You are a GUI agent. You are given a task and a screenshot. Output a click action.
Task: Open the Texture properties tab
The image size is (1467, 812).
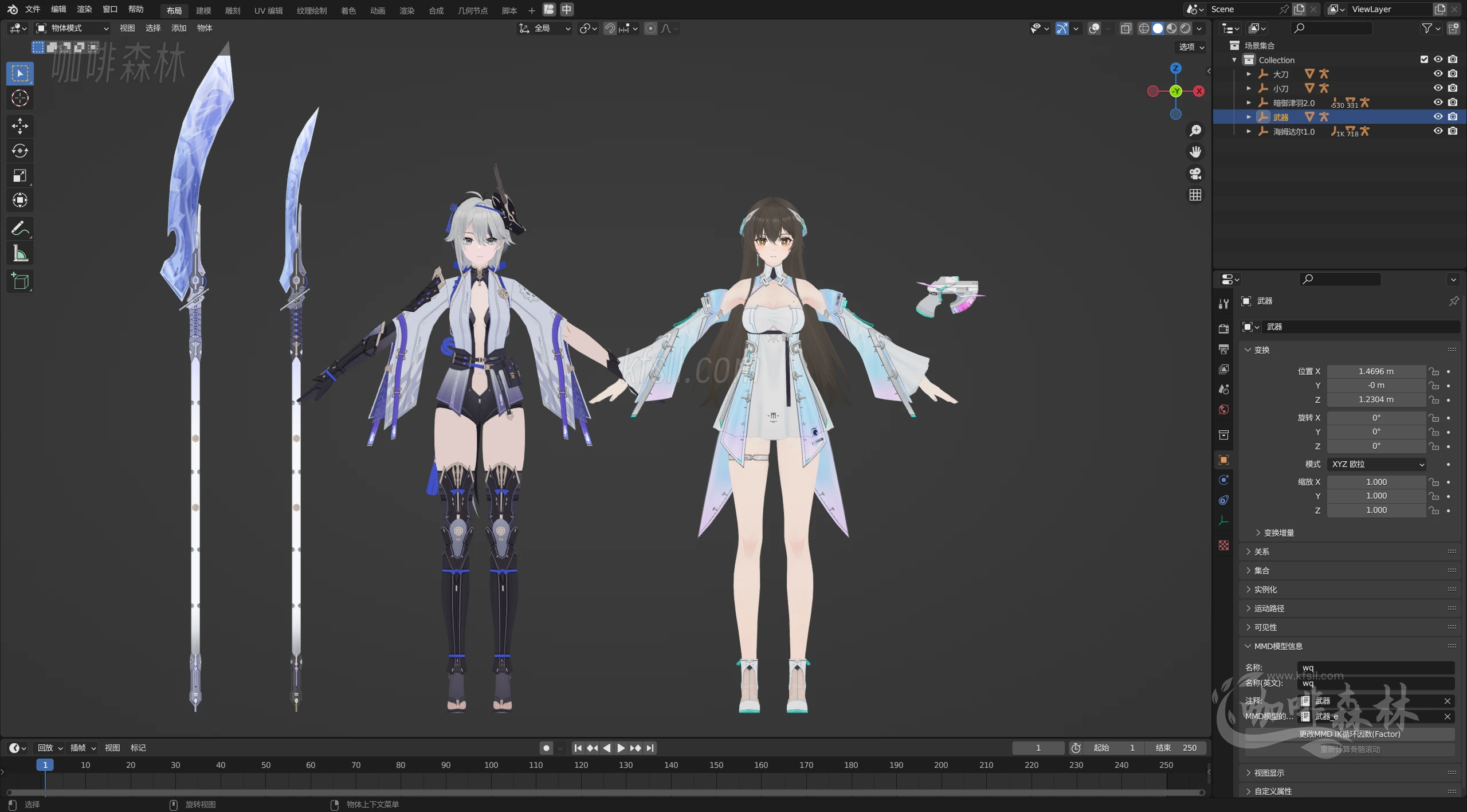coord(1223,546)
